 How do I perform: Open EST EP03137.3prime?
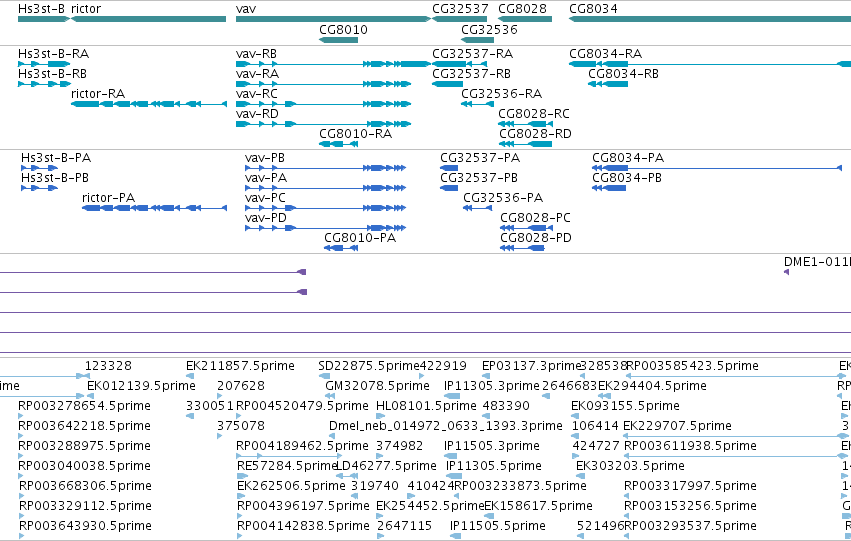531,366
